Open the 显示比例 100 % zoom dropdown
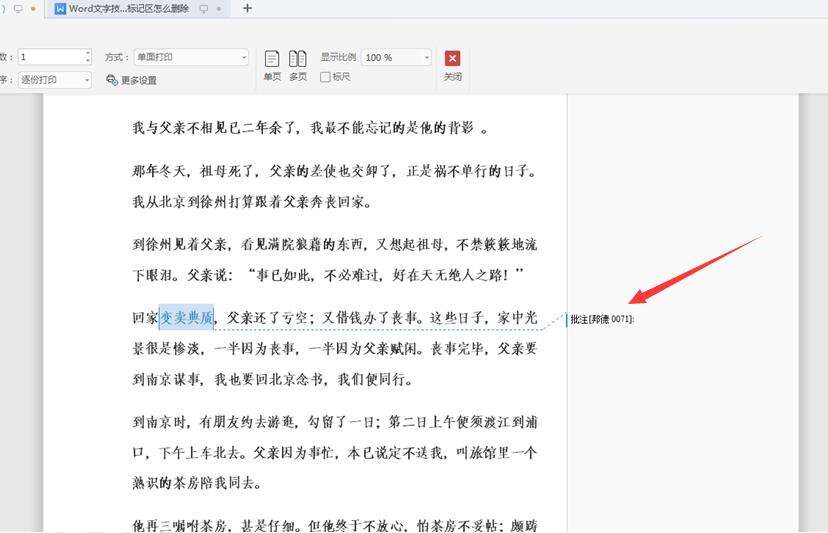 pos(396,58)
